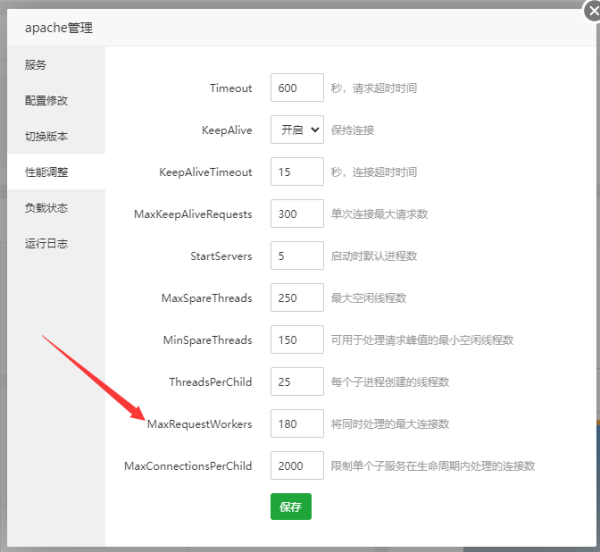The image size is (600, 552).
Task: Click the MaxSpareThreads value box
Action: click(297, 298)
